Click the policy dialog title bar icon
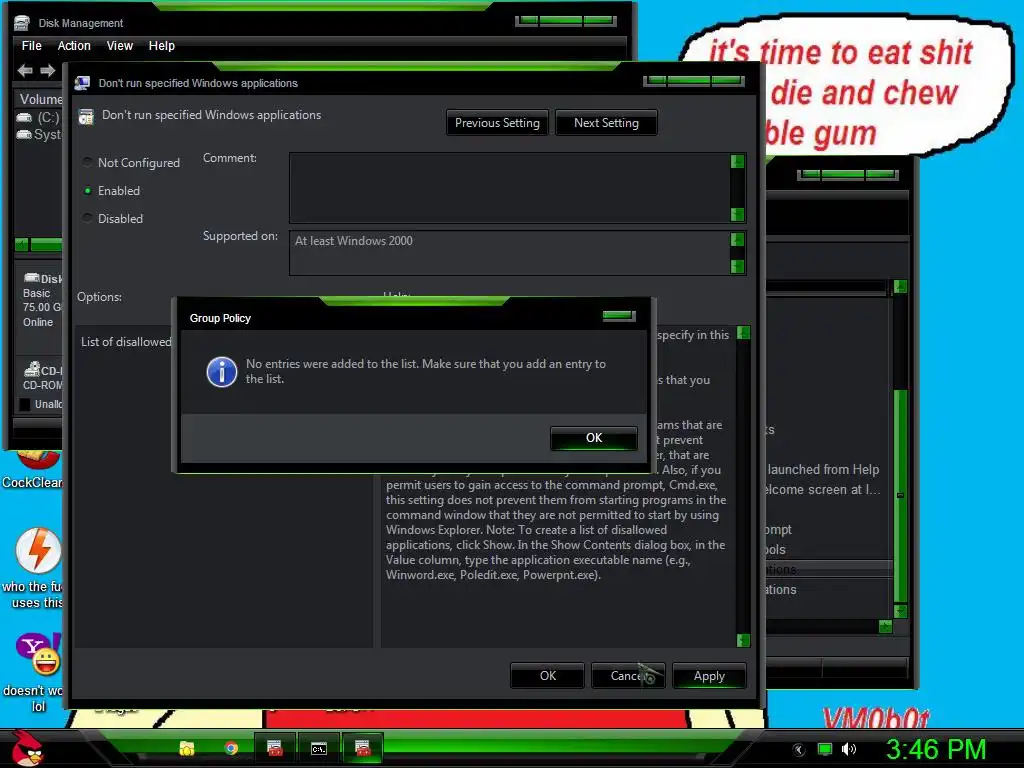Screen dimensions: 1024x768 click(82, 83)
